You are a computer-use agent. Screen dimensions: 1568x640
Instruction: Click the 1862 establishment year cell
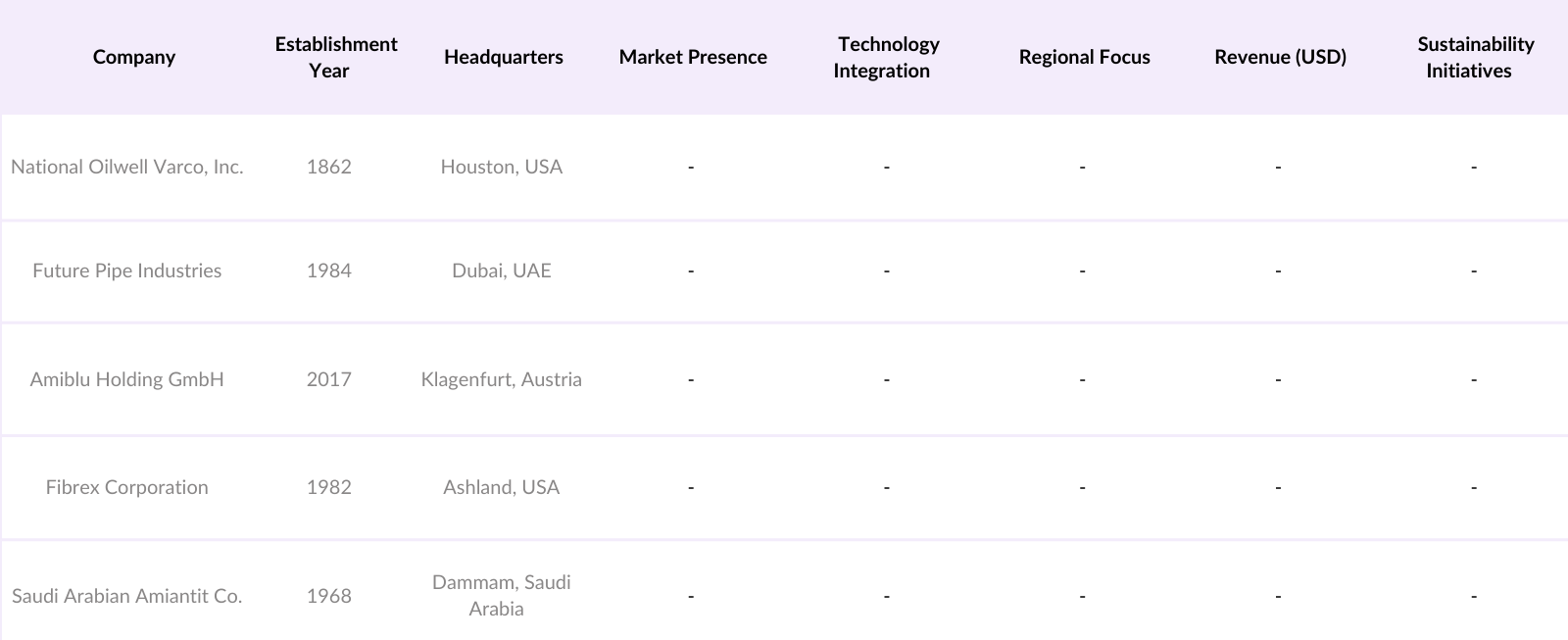328,167
